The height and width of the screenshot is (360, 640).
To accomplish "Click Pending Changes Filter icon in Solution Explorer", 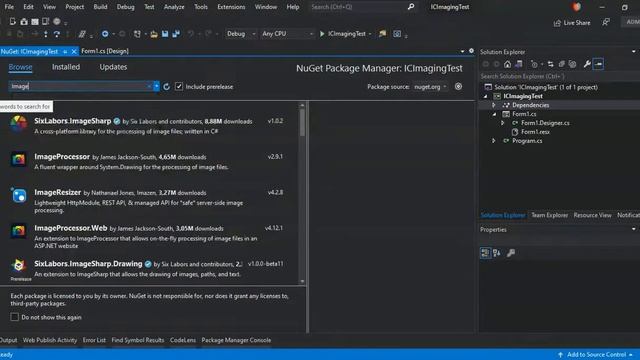I will (x=534, y=64).
